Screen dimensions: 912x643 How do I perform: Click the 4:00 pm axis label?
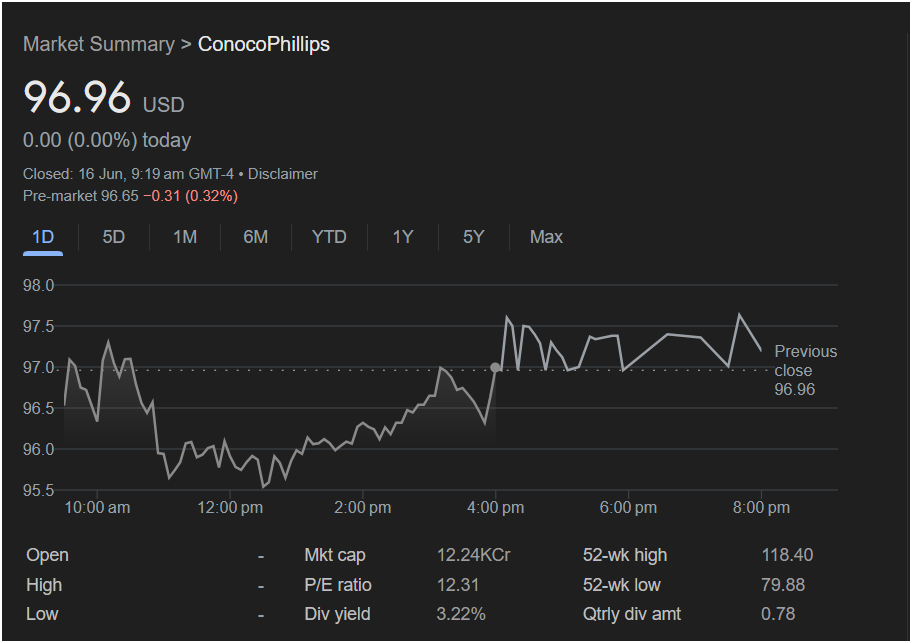tap(495, 508)
